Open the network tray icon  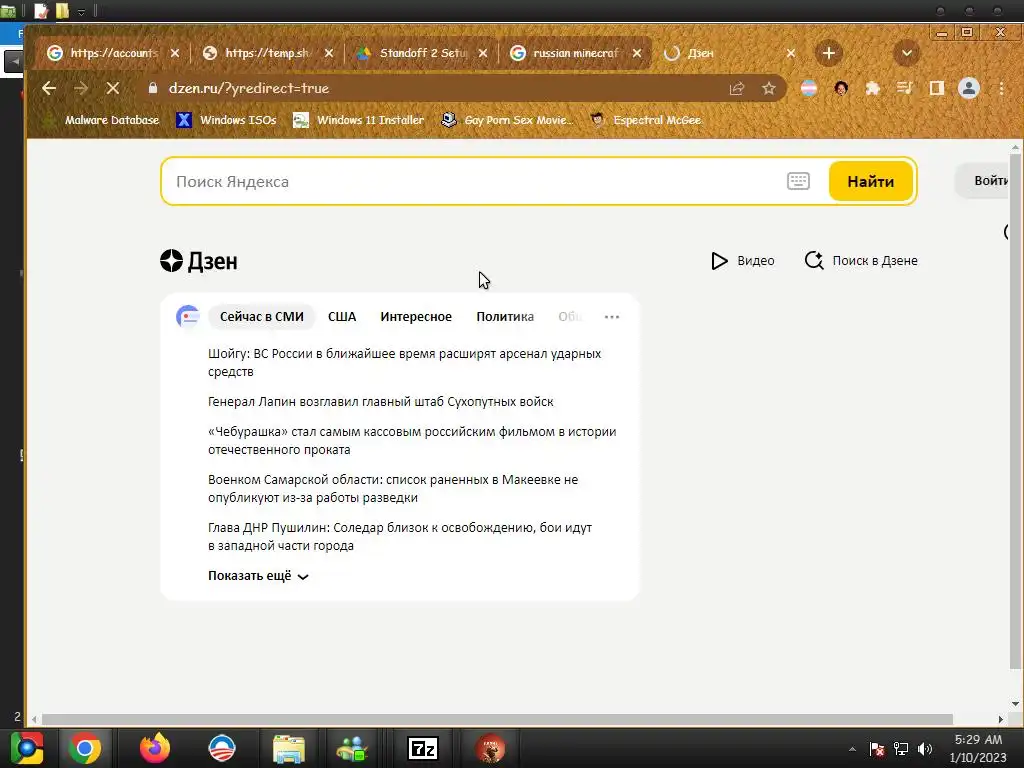click(x=901, y=749)
